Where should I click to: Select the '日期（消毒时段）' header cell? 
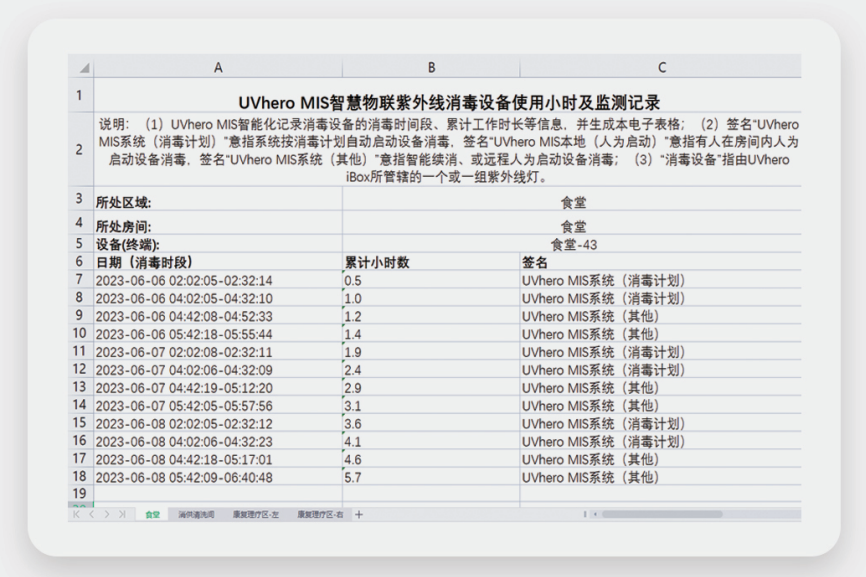(218, 262)
